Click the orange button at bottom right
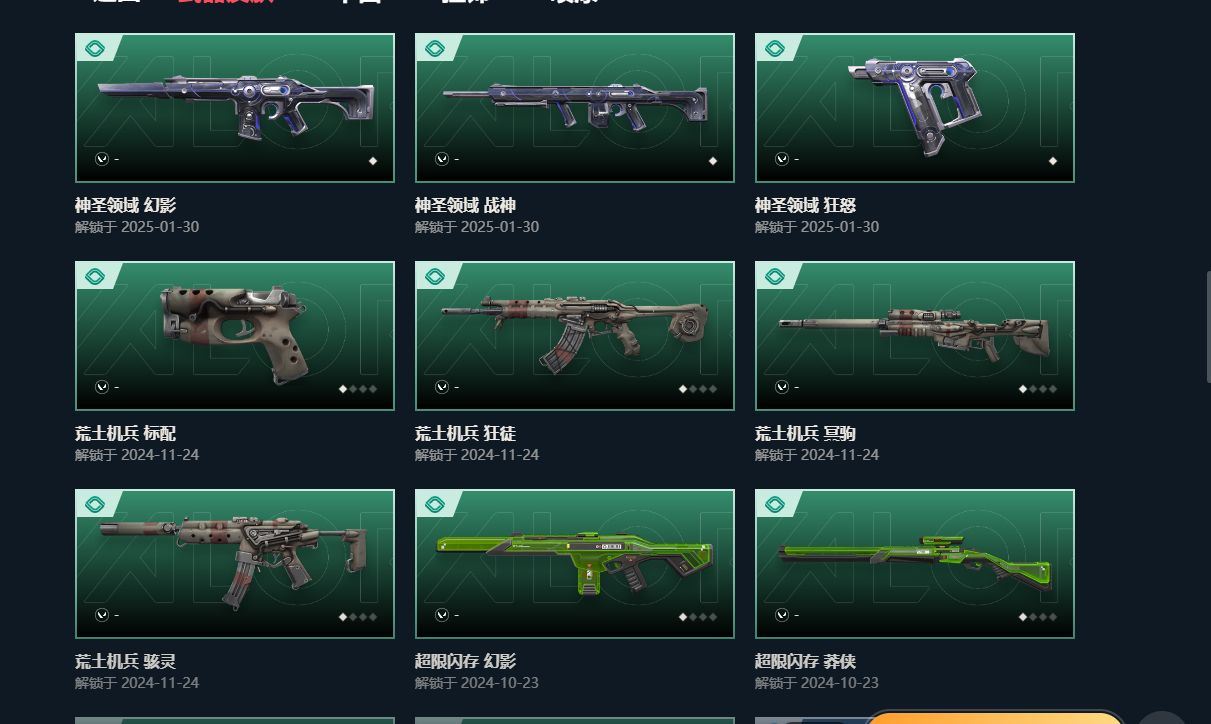1211x724 pixels. coord(993,718)
